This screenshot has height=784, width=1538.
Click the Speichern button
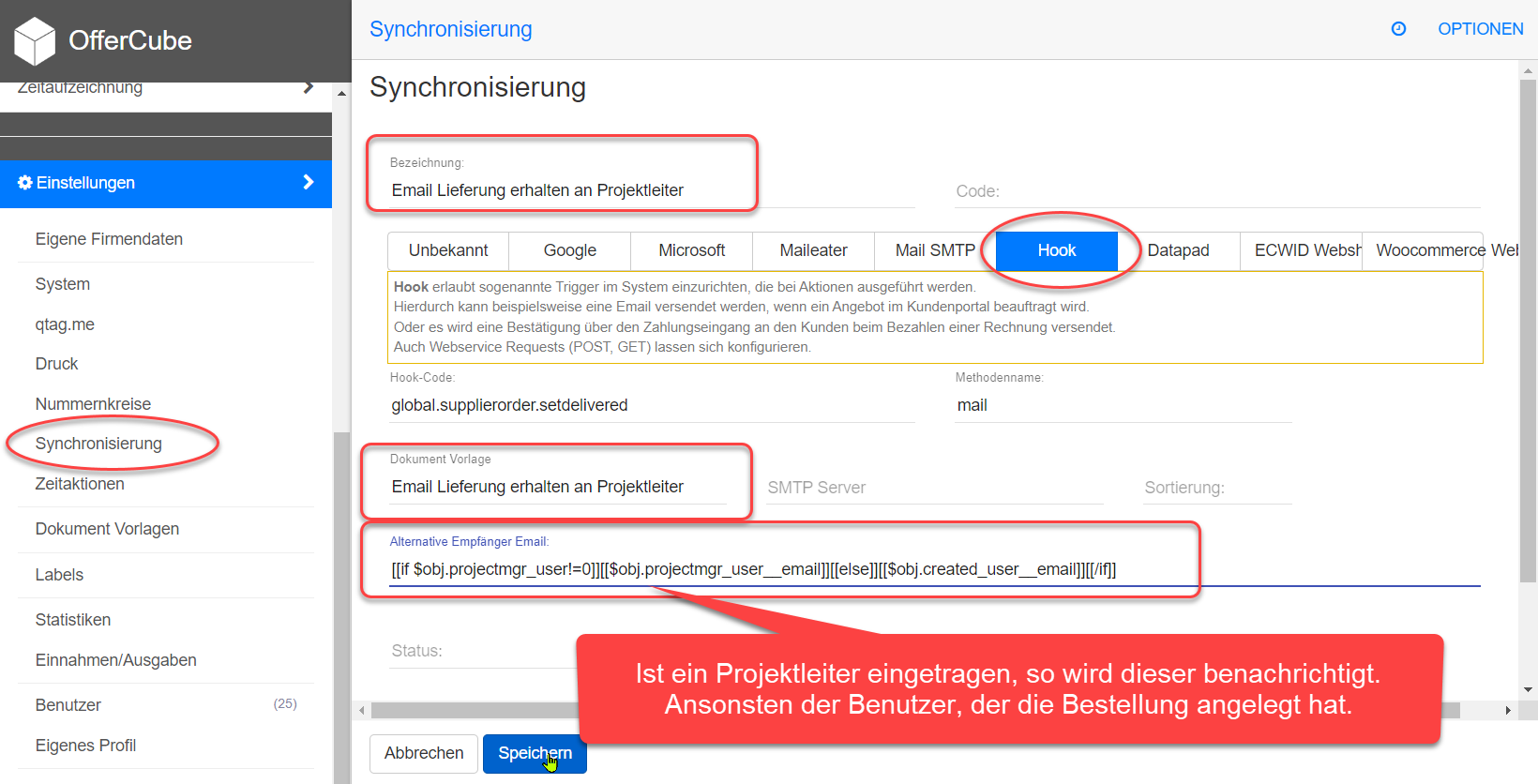pyautogui.click(x=535, y=753)
